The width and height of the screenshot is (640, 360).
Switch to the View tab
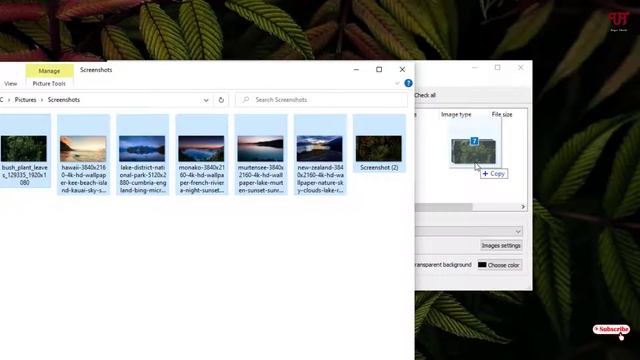coord(11,84)
